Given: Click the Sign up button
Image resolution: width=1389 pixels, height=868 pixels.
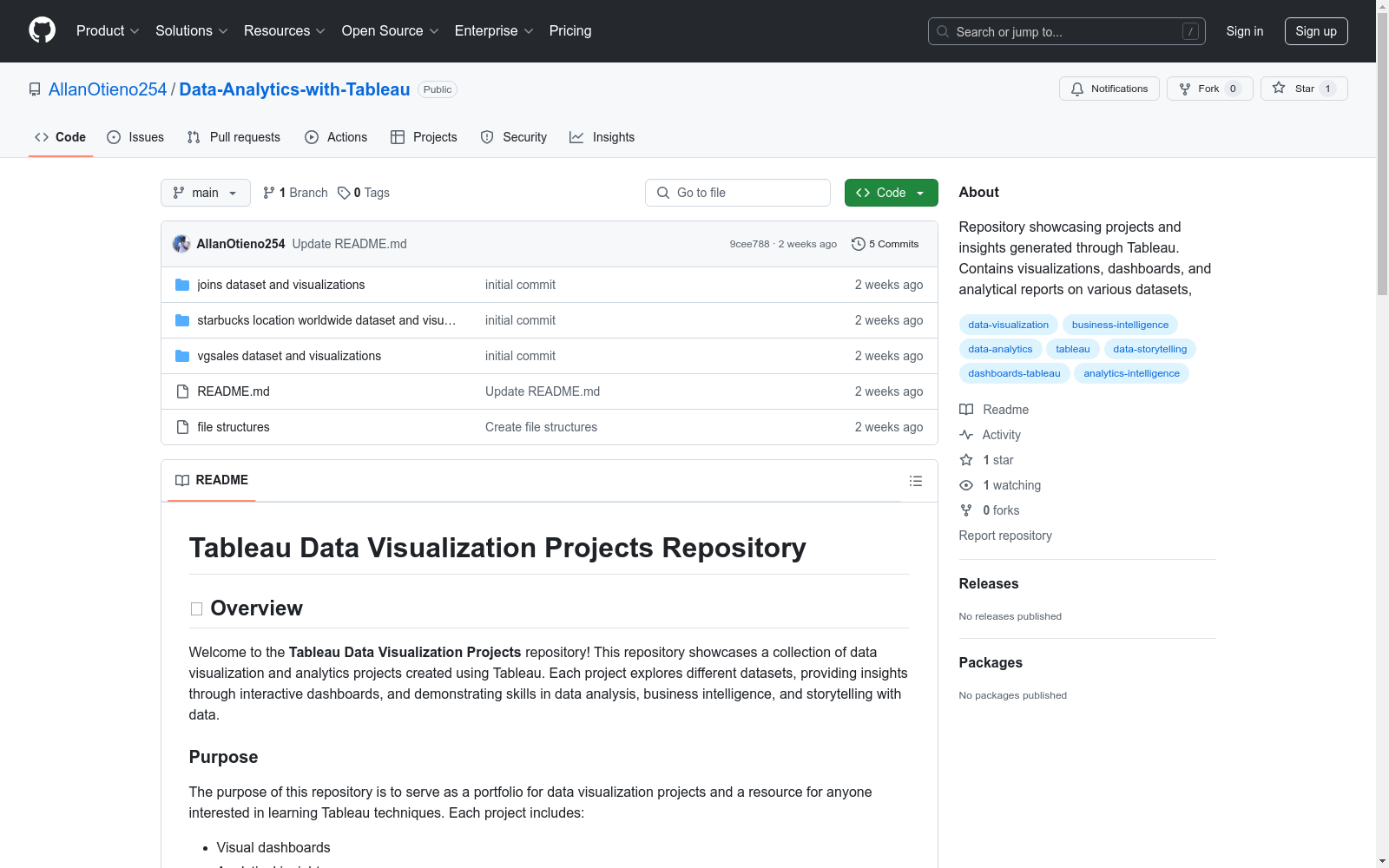Looking at the screenshot, I should pos(1315,31).
